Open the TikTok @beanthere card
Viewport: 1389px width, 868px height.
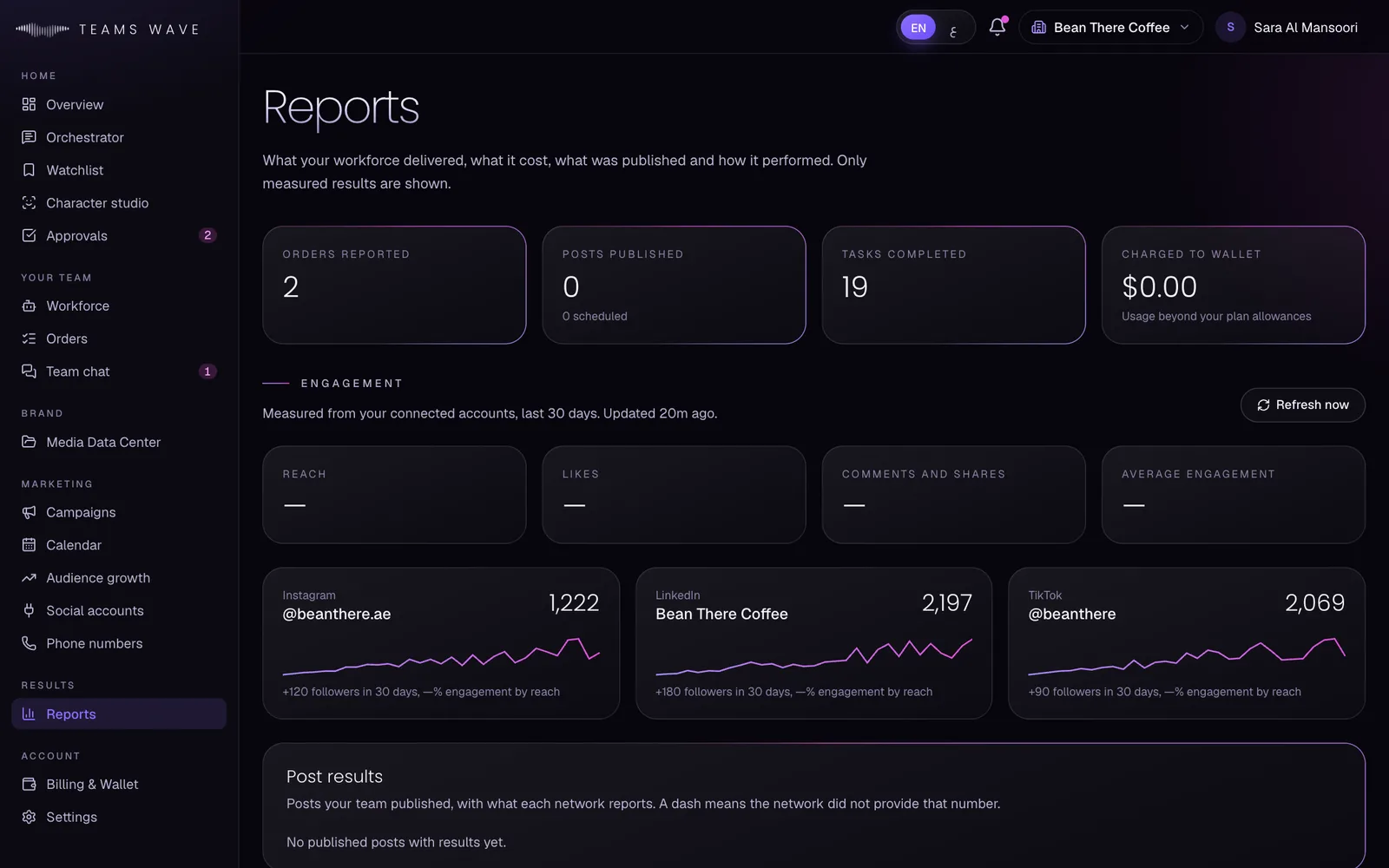click(1187, 643)
